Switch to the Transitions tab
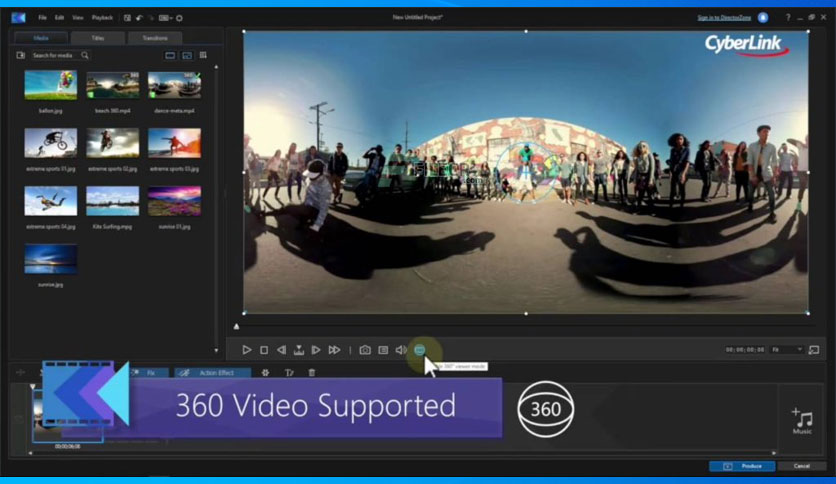Screen dimensions: 836x484 click(x=155, y=38)
